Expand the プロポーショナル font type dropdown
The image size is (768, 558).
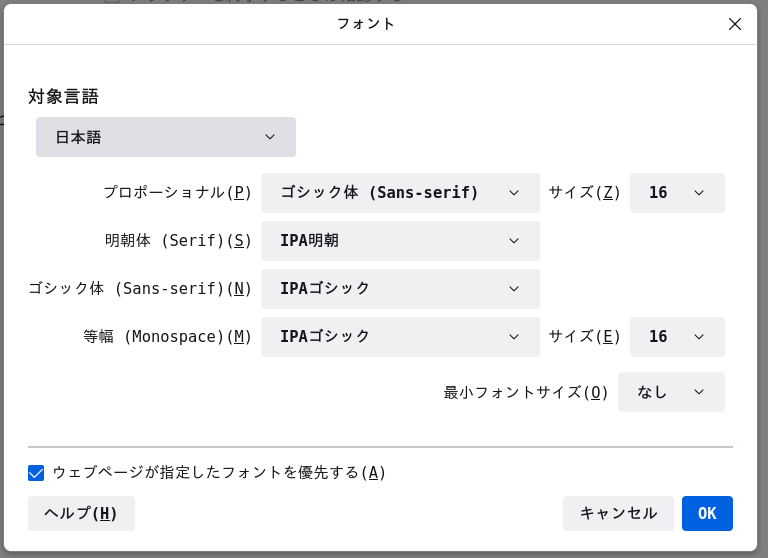click(x=400, y=193)
